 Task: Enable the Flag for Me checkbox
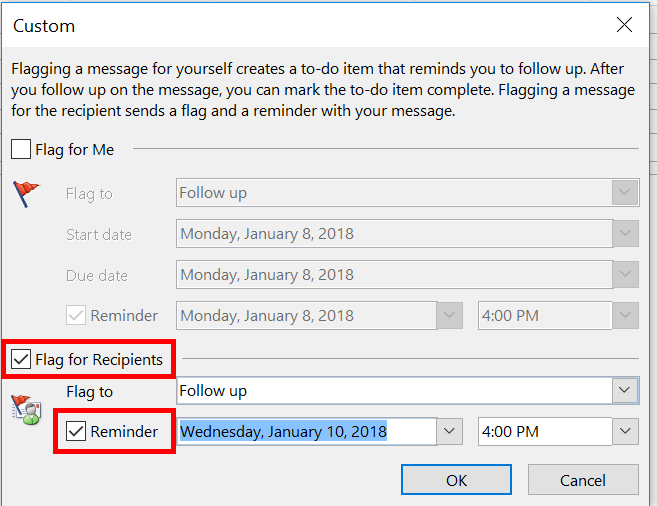21,150
